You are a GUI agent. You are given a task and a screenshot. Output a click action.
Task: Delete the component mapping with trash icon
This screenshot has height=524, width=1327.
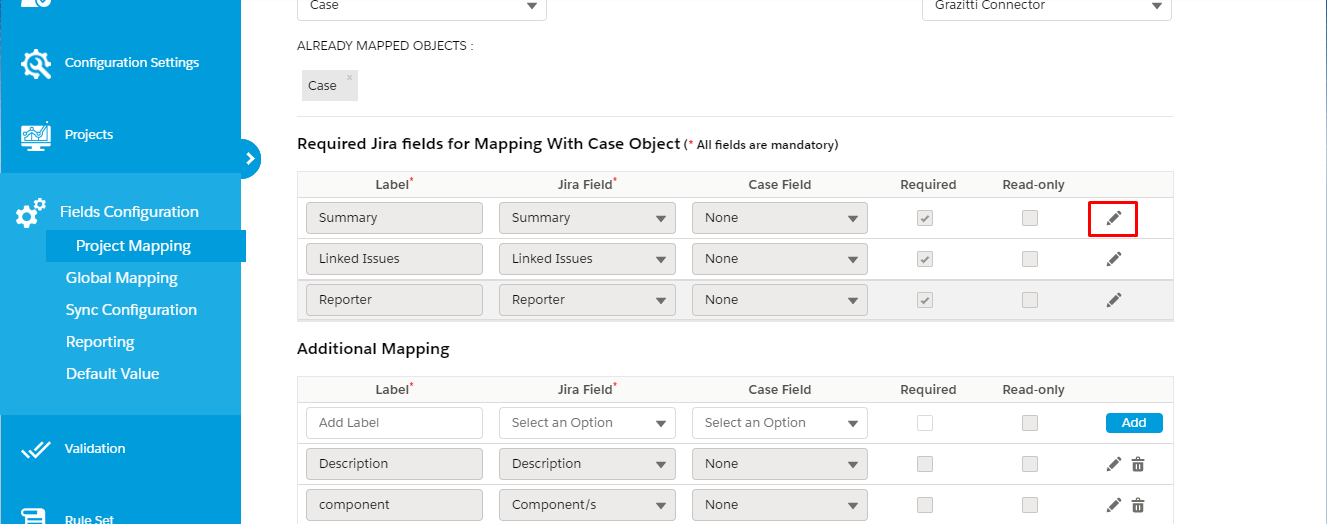[1138, 505]
